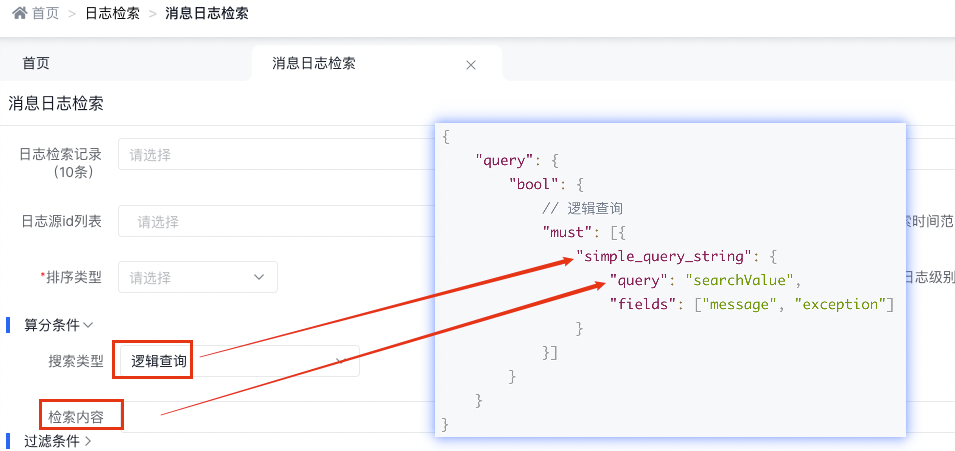Click the home icon in breadcrumb
Screen dimensions: 955x451
click(19, 13)
